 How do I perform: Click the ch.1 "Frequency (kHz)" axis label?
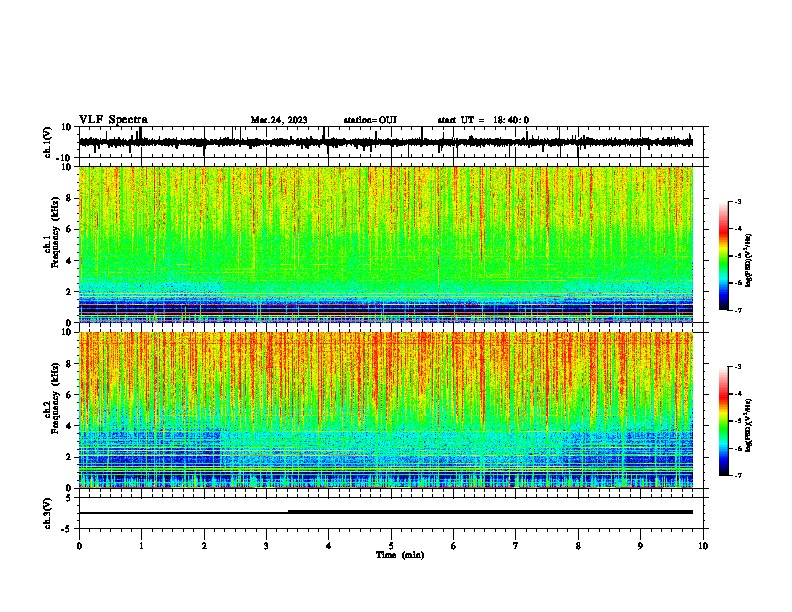point(55,232)
